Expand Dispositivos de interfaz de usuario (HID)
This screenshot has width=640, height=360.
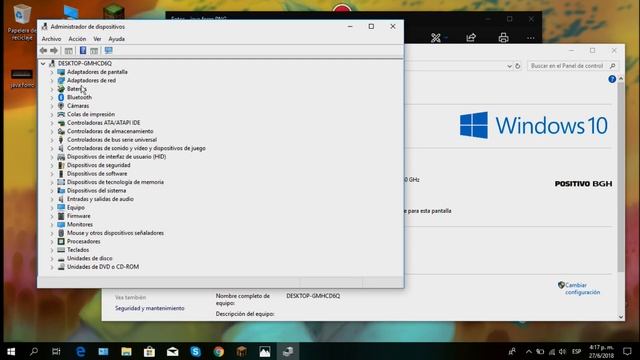pyautogui.click(x=52, y=157)
